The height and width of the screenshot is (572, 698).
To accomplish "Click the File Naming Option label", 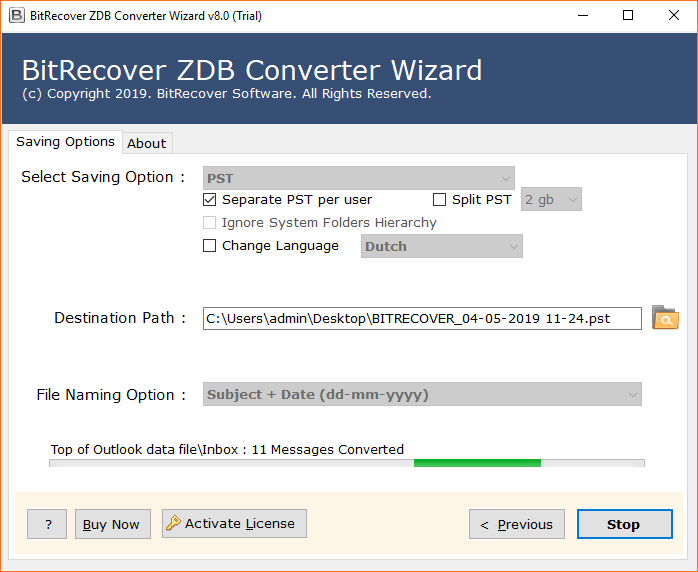I will pos(111,395).
